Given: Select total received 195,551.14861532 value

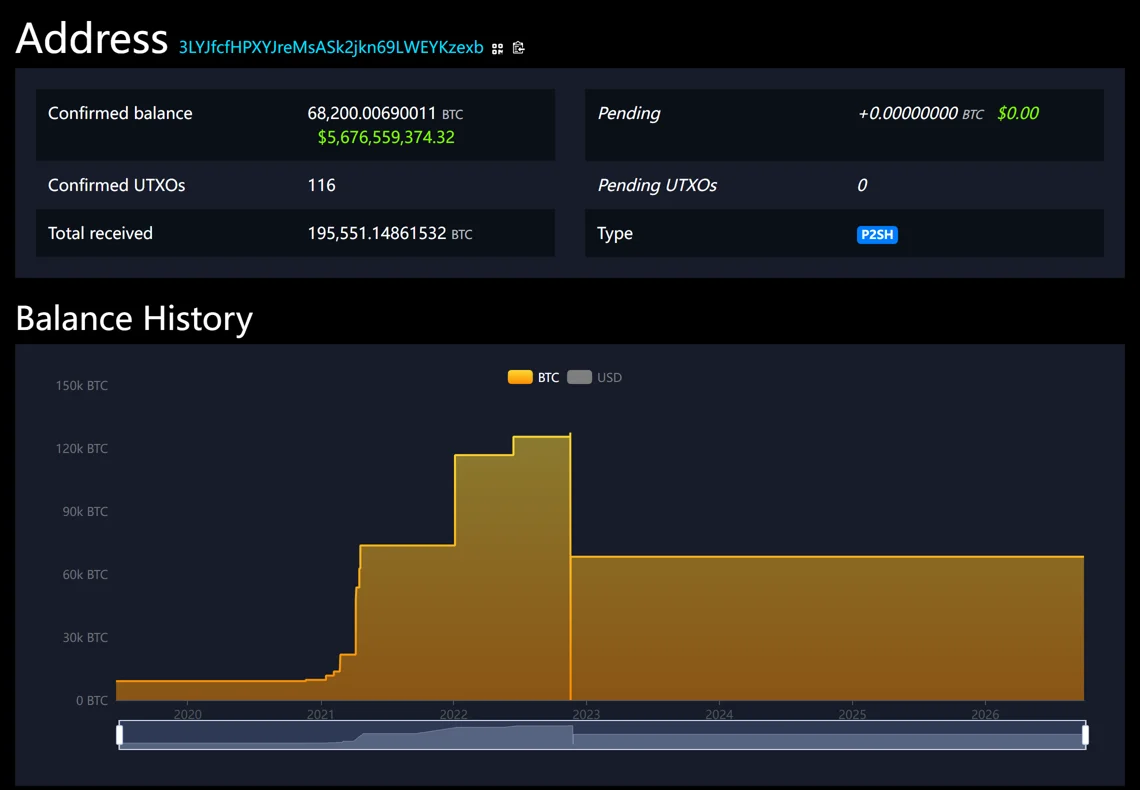Looking at the screenshot, I should coord(377,233).
